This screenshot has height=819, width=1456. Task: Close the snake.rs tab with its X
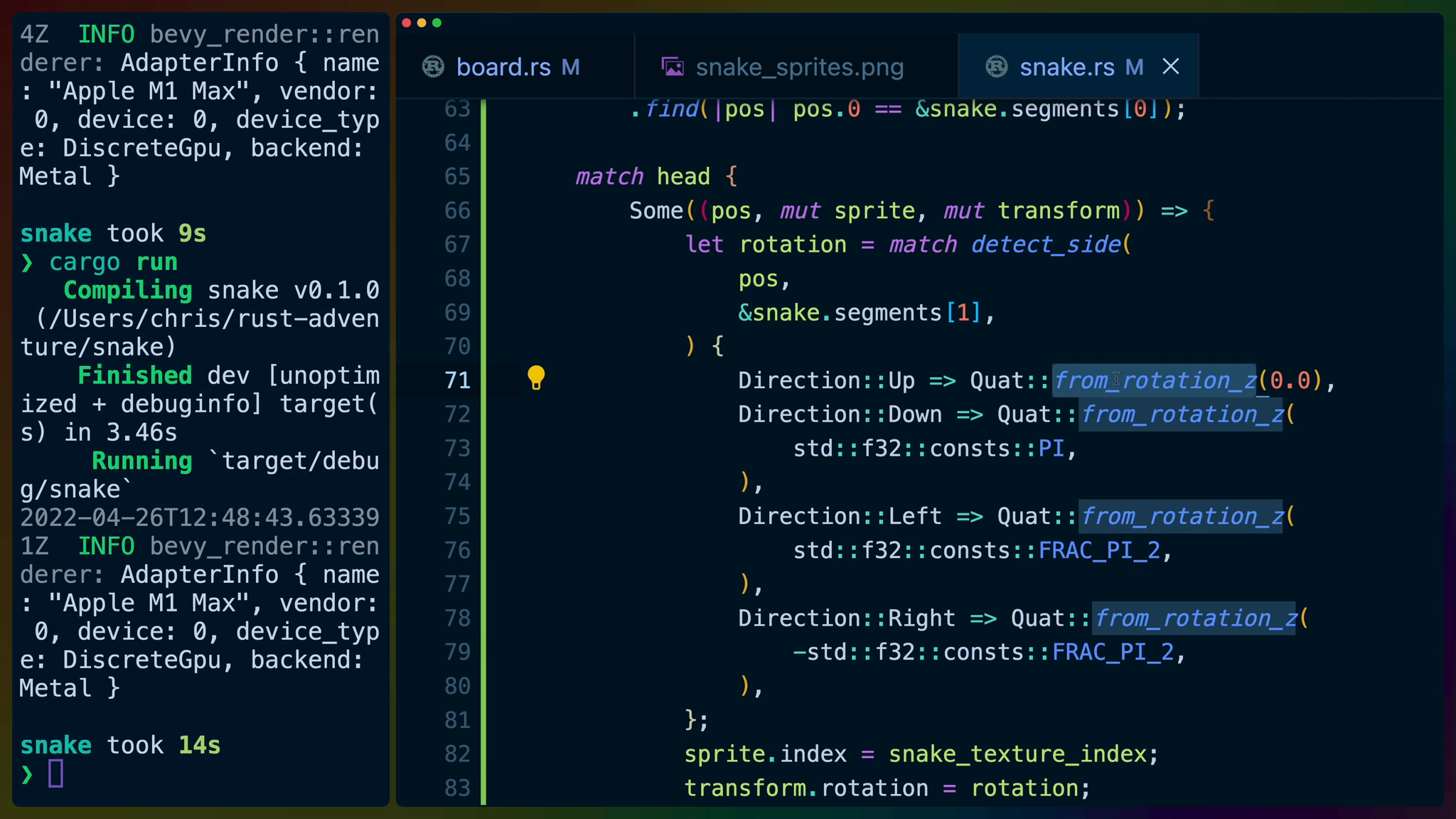(1171, 66)
